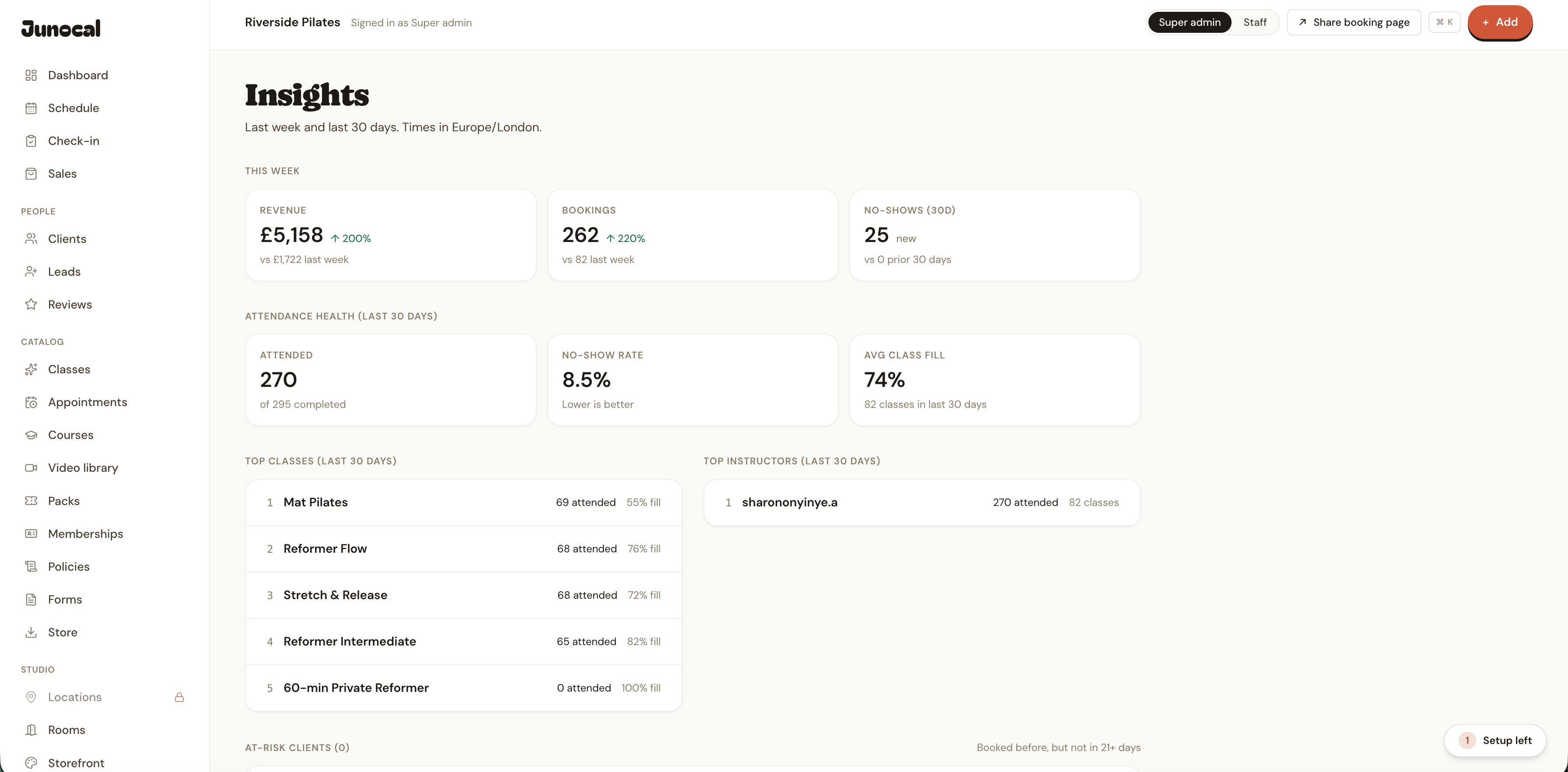Click the Clients people icon
Image resolution: width=1568 pixels, height=772 pixels.
[x=31, y=239]
